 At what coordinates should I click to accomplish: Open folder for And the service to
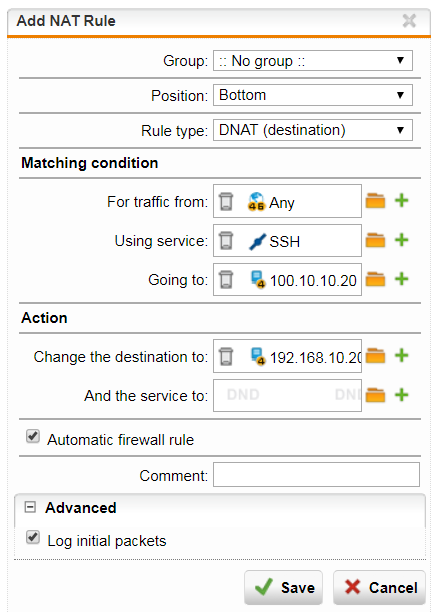tap(375, 395)
